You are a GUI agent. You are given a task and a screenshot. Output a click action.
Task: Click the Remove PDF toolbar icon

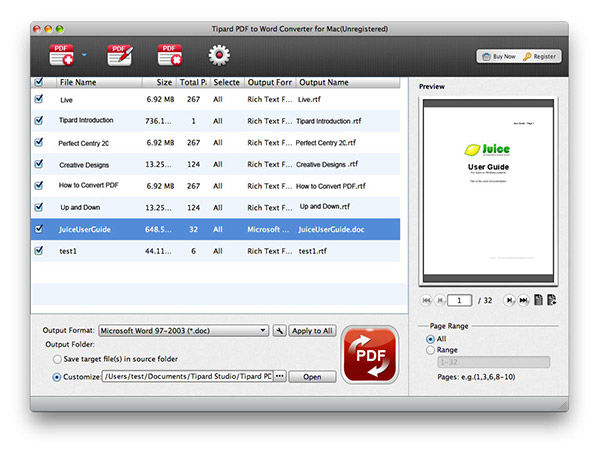(170, 55)
